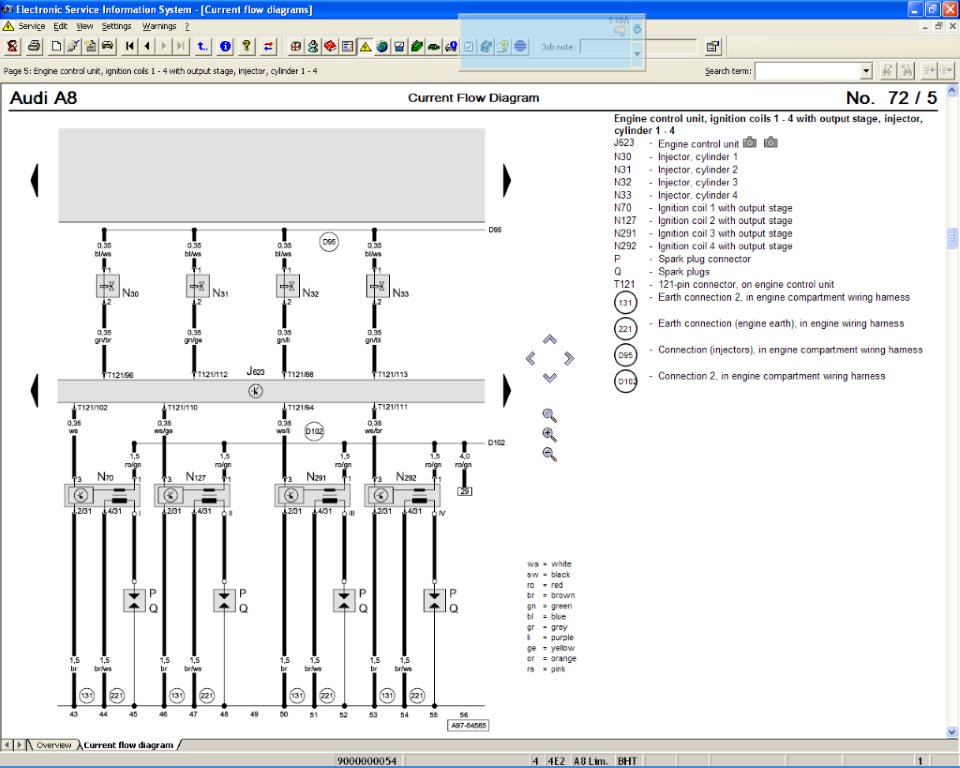This screenshot has width=960, height=768.
Task: Expand the Search term dropdown
Action: pos(866,71)
